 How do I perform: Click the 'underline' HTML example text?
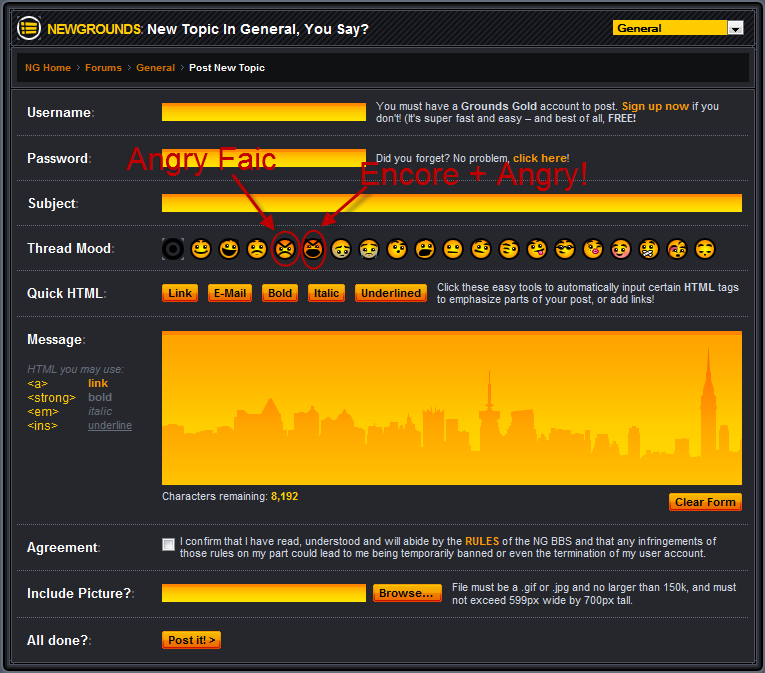110,426
